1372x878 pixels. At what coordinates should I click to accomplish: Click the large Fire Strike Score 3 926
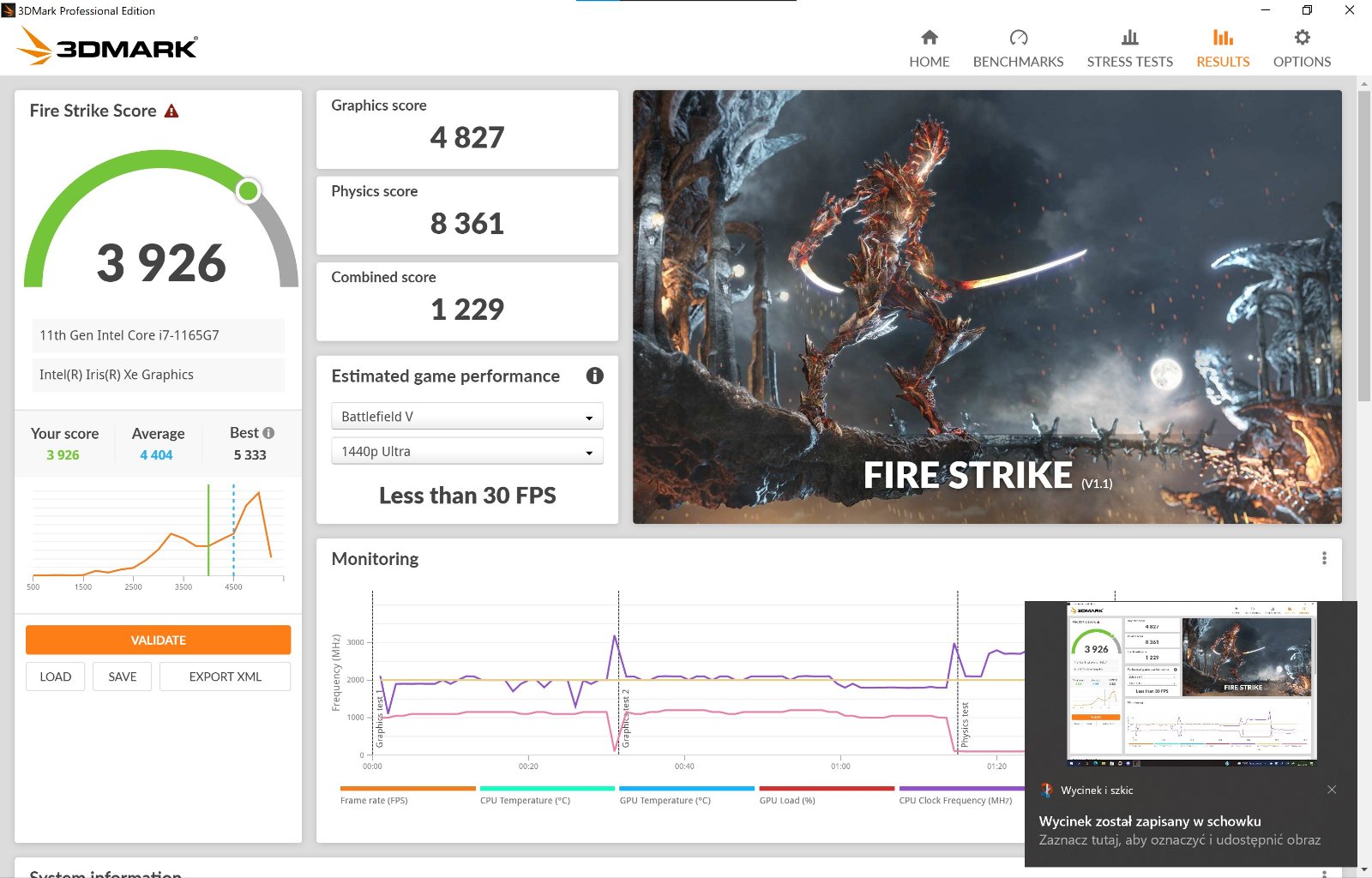pos(161,262)
